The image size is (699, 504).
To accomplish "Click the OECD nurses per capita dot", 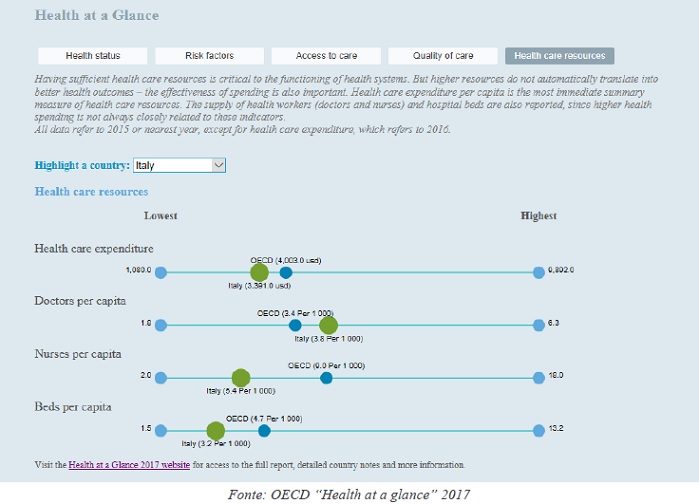I will 326,377.
